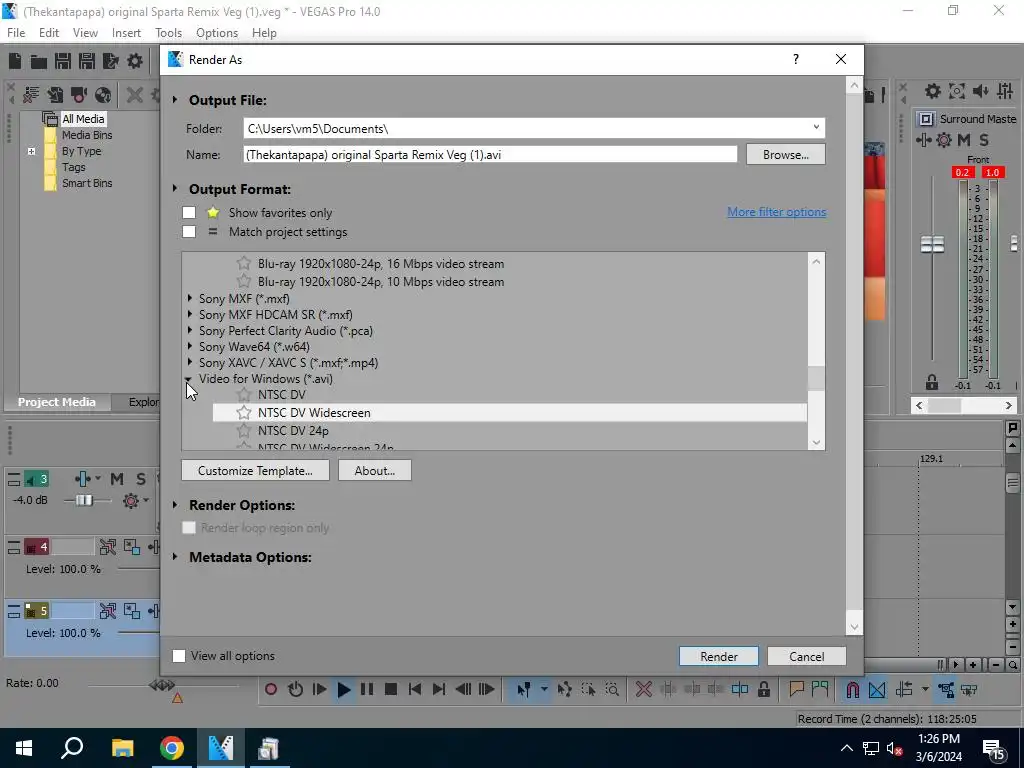Click the Insert Region icon

click(x=820, y=689)
